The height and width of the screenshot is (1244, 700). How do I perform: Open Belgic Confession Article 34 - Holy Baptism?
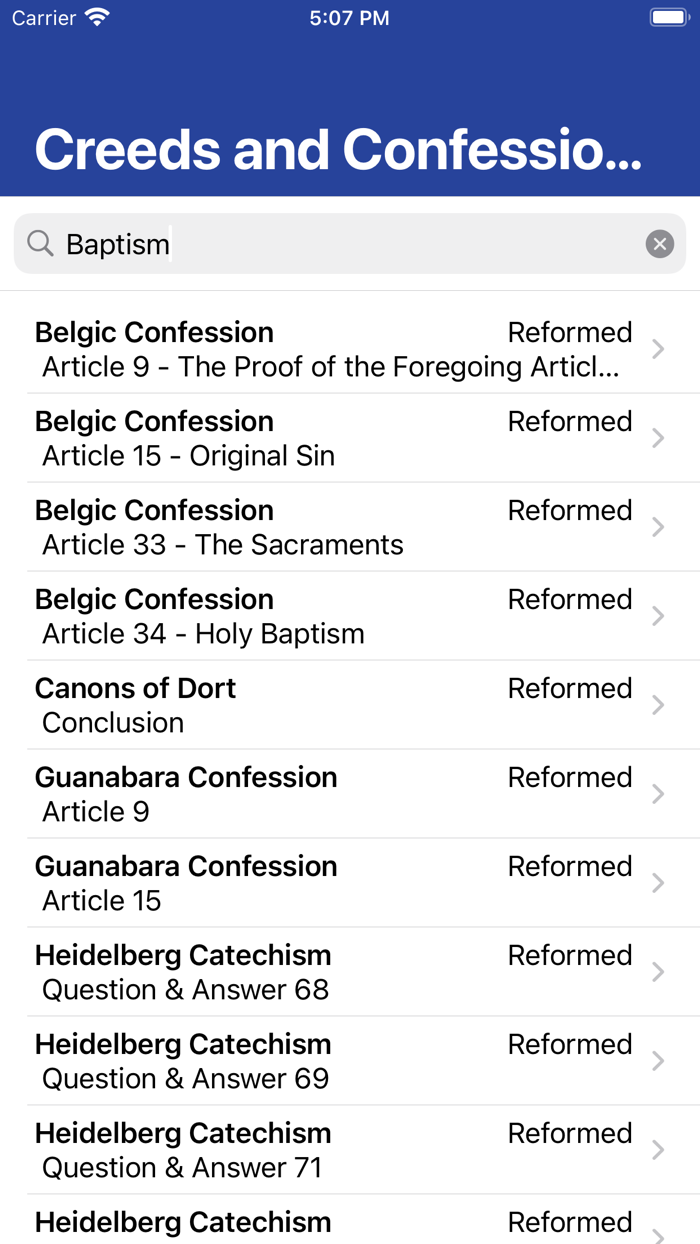(300, 616)
